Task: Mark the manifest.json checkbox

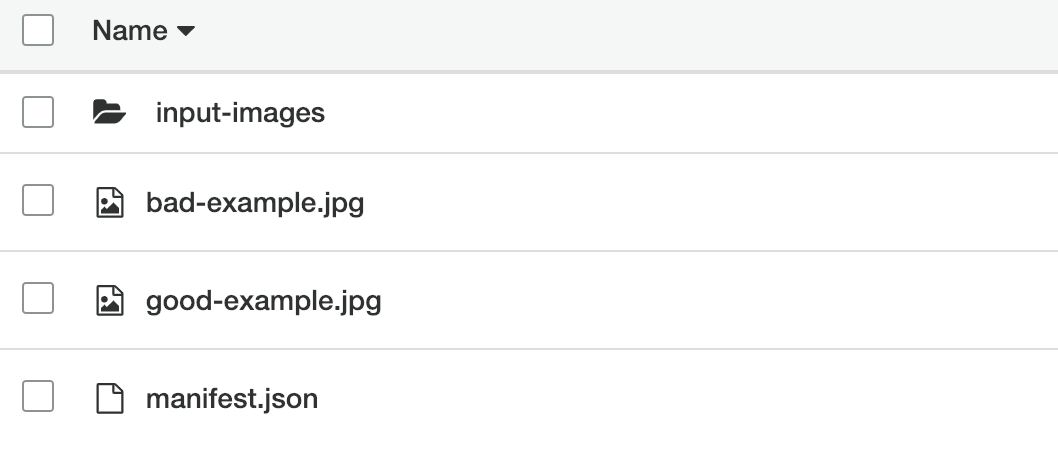Action: point(38,398)
